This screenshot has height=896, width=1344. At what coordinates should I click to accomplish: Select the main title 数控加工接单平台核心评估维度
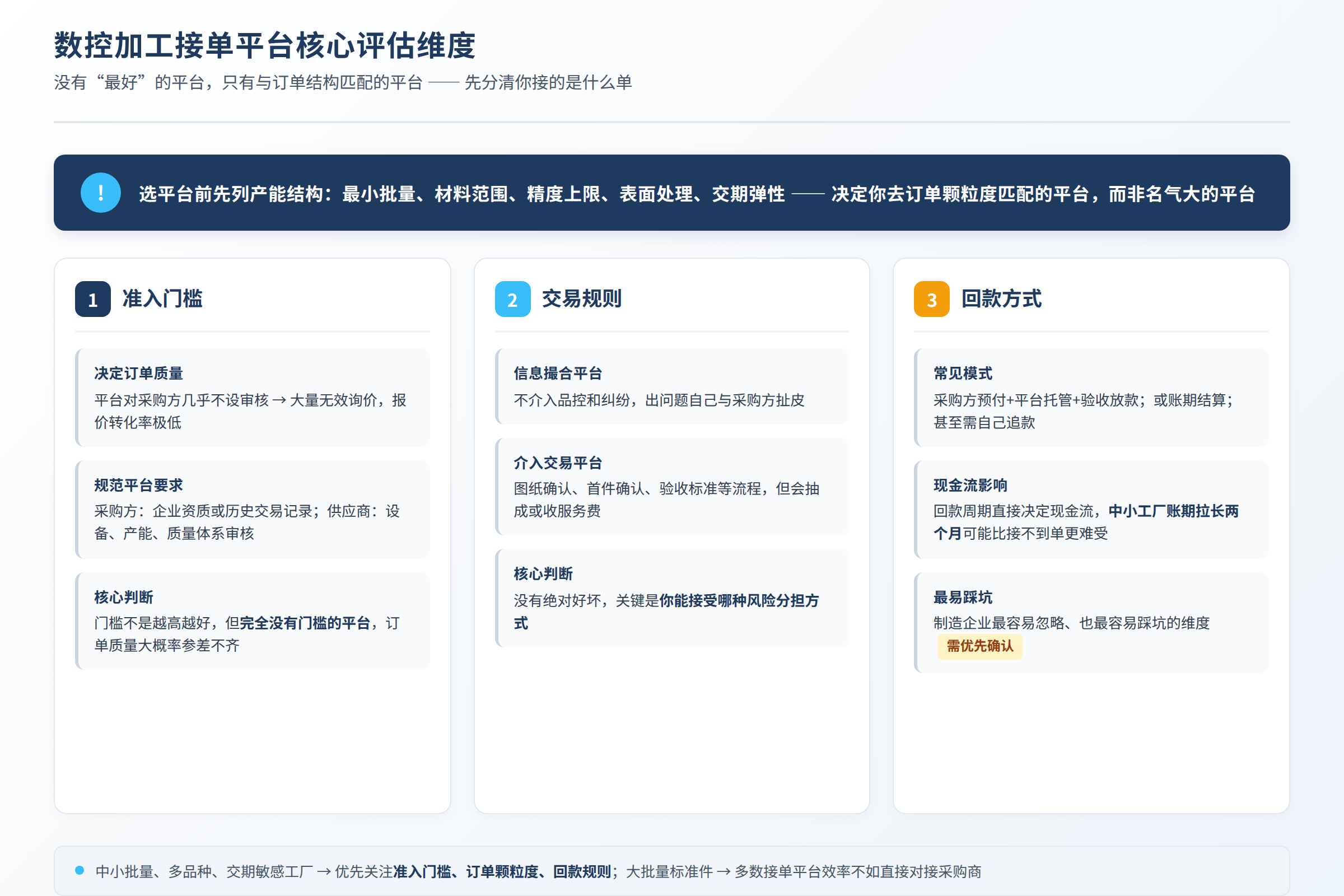coord(264,46)
